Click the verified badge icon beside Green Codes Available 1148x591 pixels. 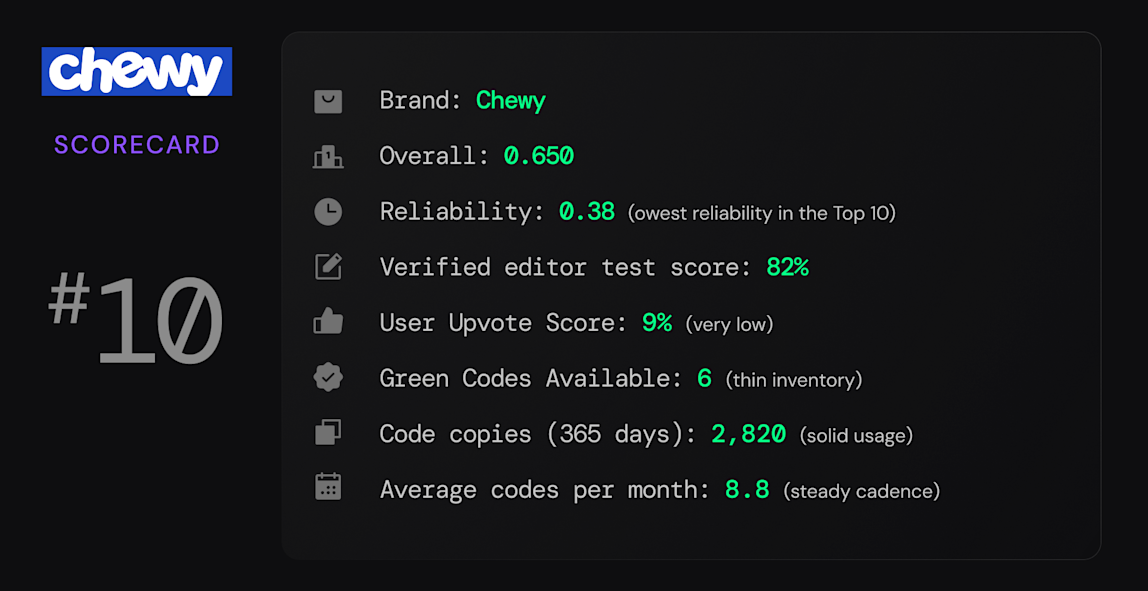(x=328, y=378)
